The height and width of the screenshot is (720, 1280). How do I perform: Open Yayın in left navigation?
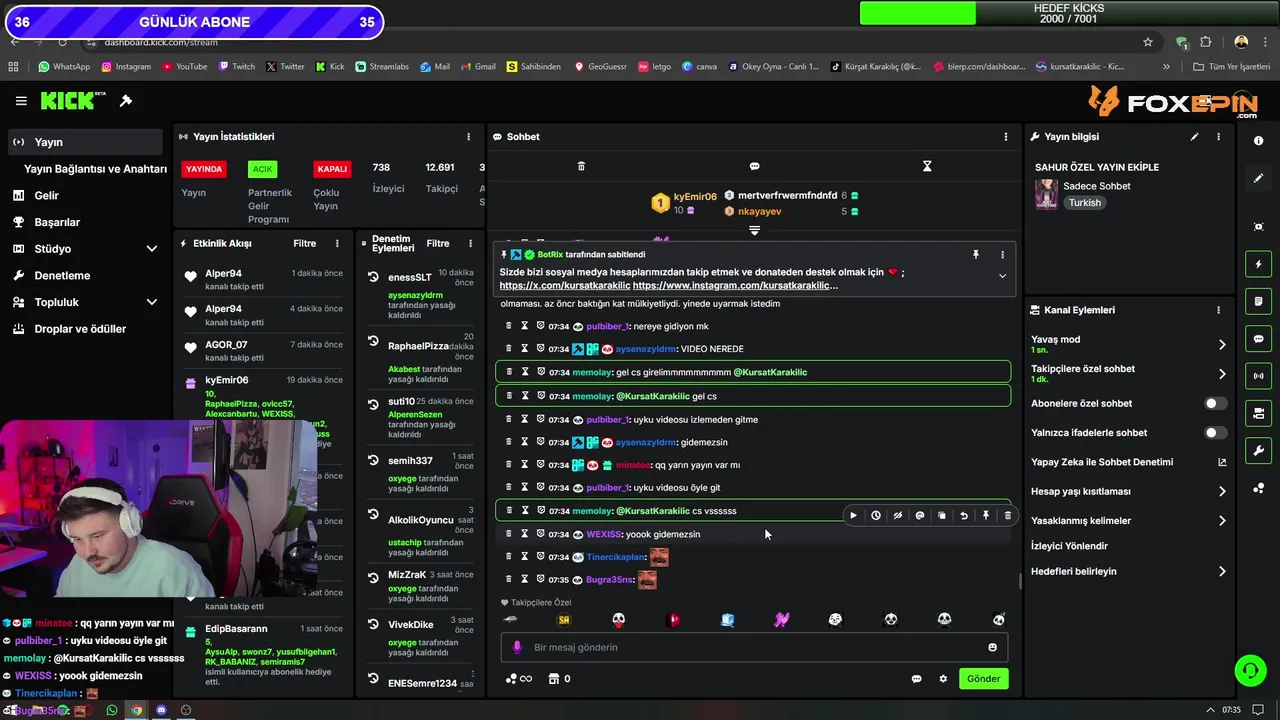pos(85,142)
